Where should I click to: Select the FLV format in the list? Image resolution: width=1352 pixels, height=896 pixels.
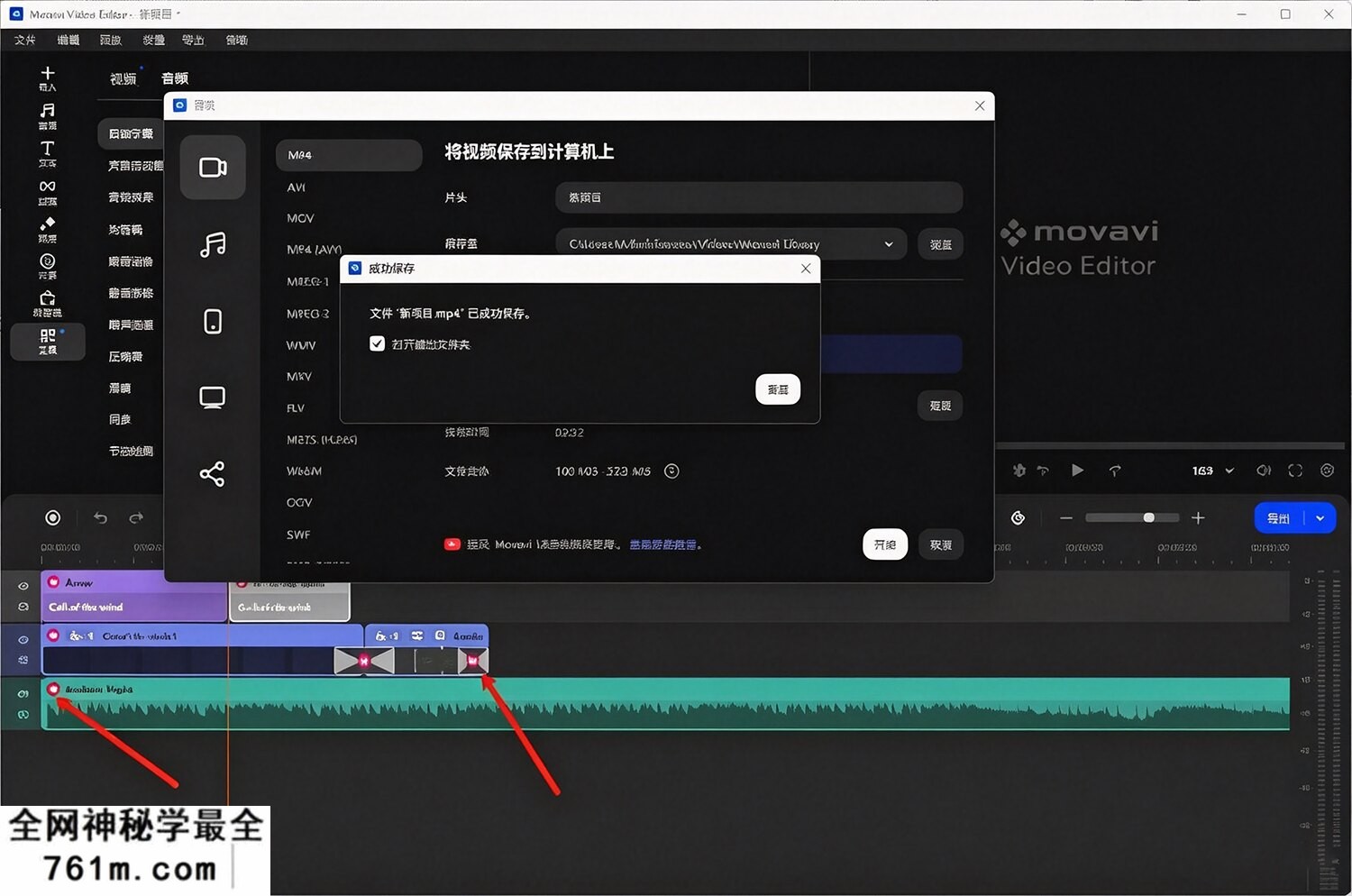click(296, 408)
